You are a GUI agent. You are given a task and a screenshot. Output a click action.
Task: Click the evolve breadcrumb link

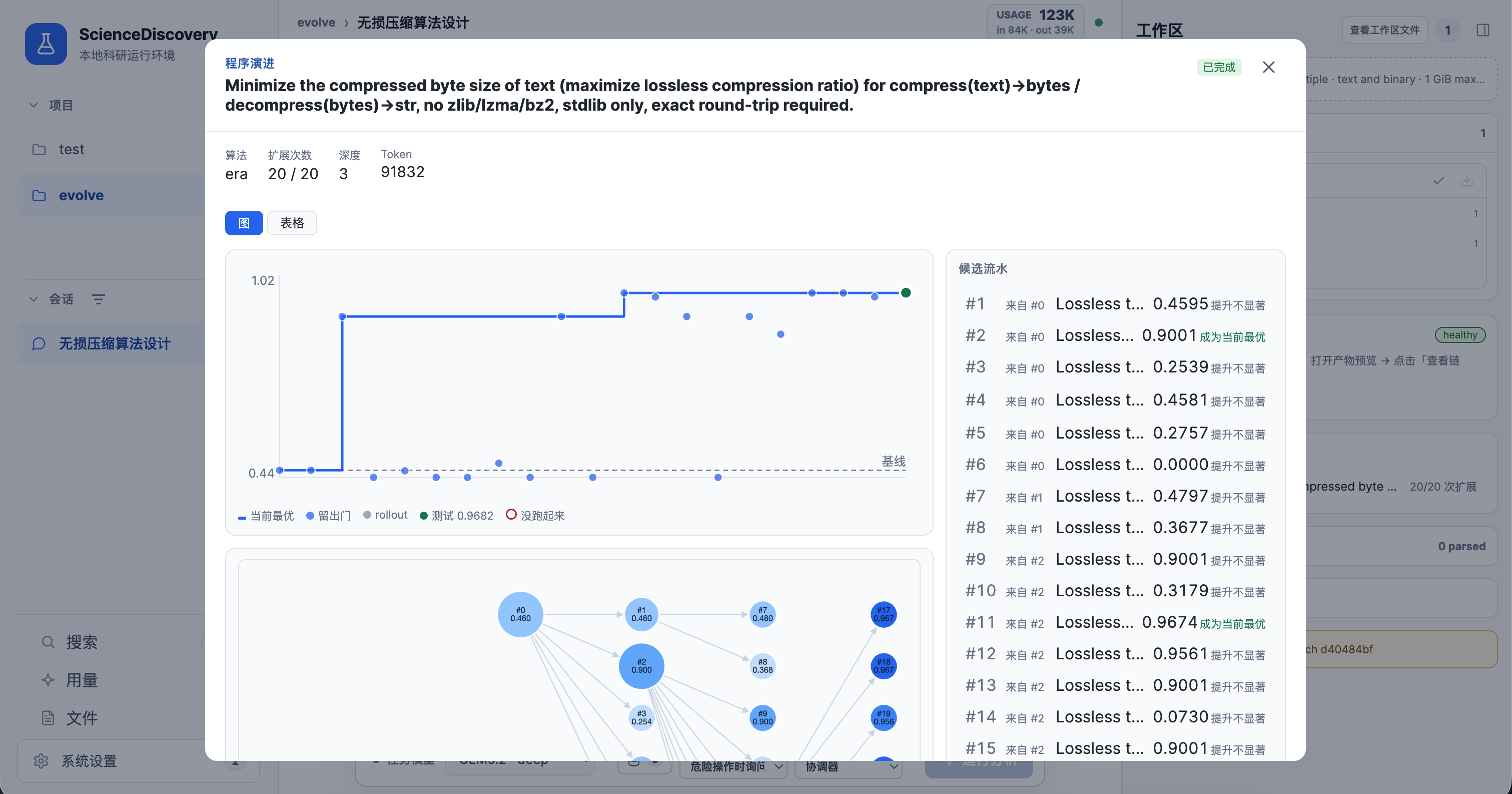pos(316,23)
